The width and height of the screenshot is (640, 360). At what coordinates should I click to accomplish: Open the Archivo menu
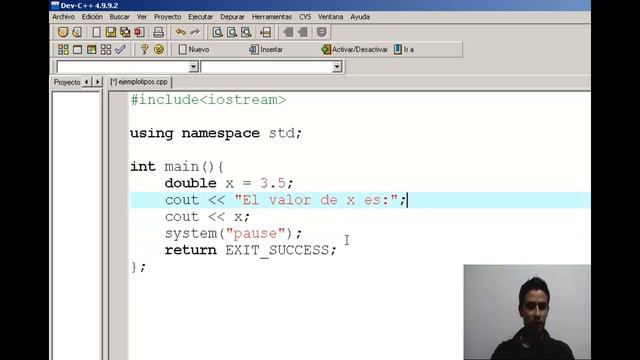64,17
